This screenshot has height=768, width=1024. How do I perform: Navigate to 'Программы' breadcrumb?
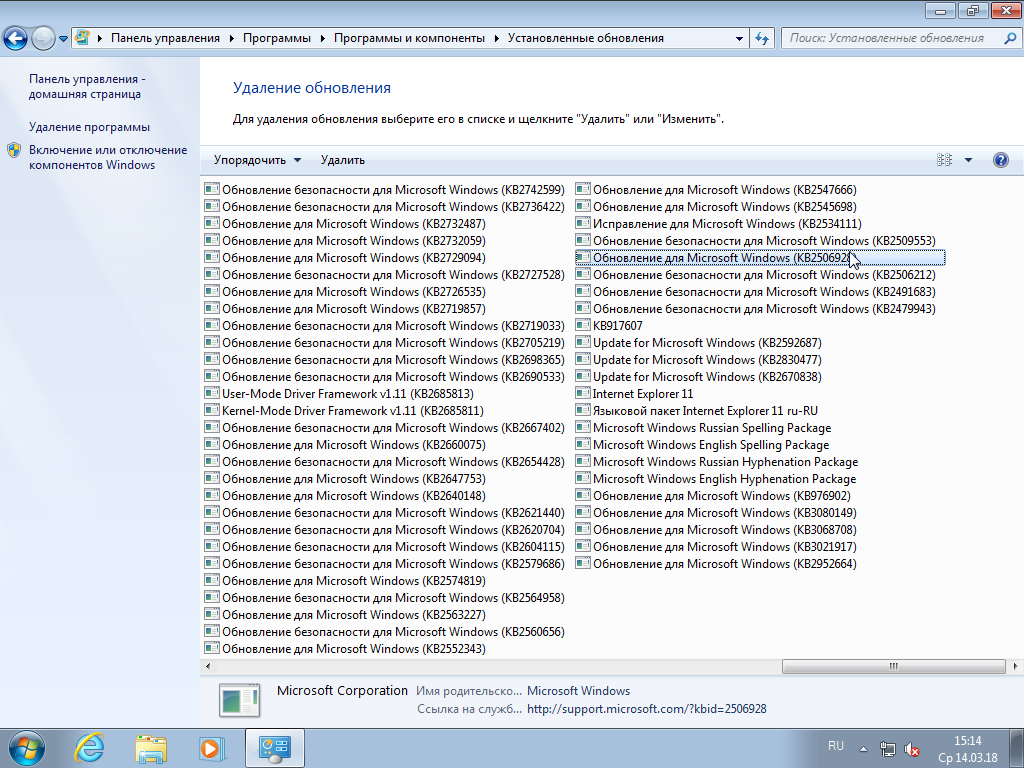coord(277,38)
